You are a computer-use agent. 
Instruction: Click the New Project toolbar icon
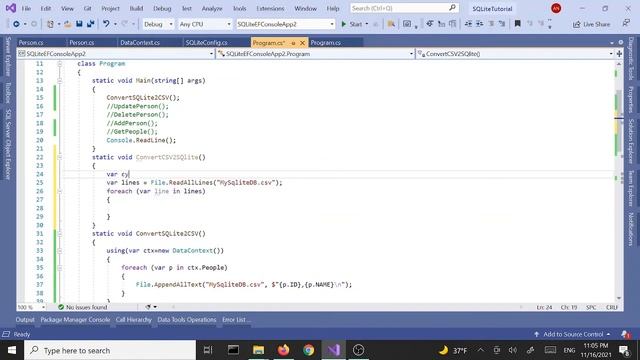(50, 24)
